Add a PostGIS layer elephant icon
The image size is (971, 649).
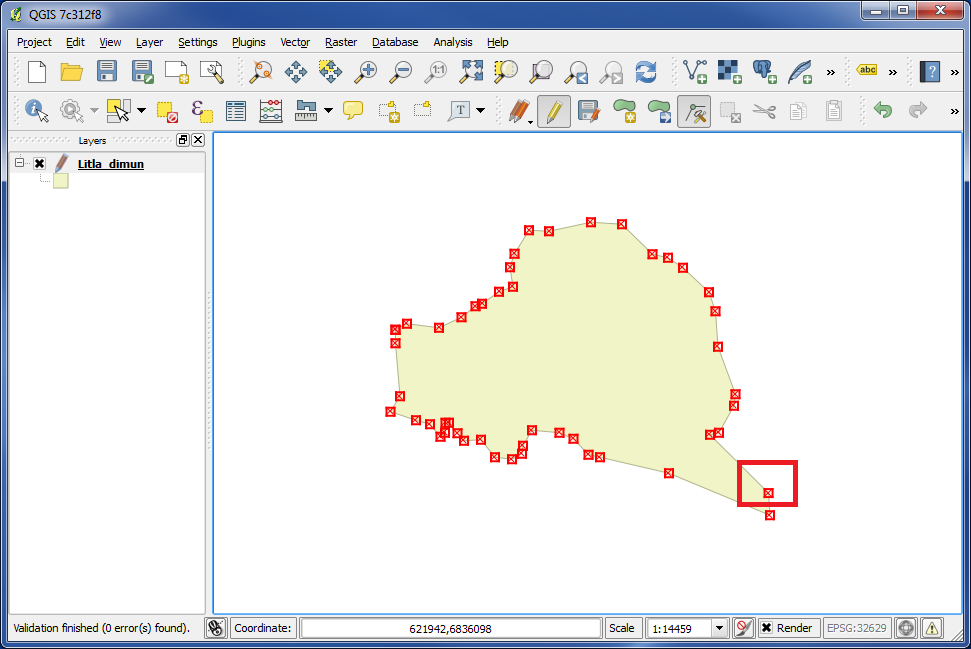764,72
